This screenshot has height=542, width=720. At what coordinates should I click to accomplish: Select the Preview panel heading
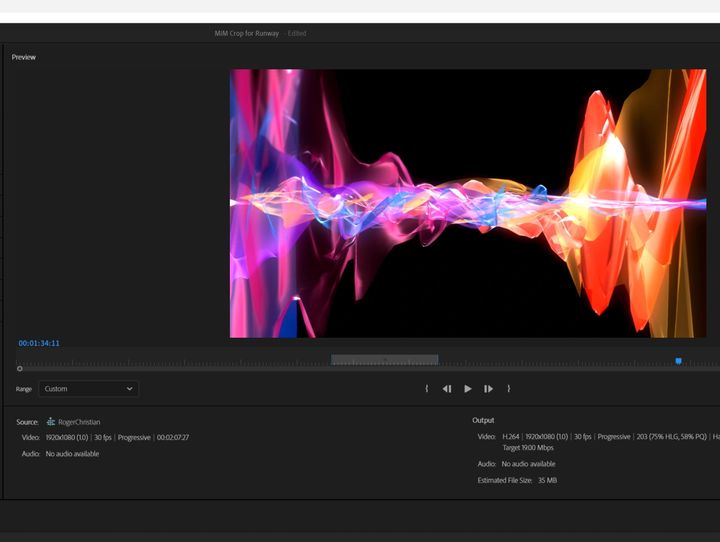(x=23, y=57)
